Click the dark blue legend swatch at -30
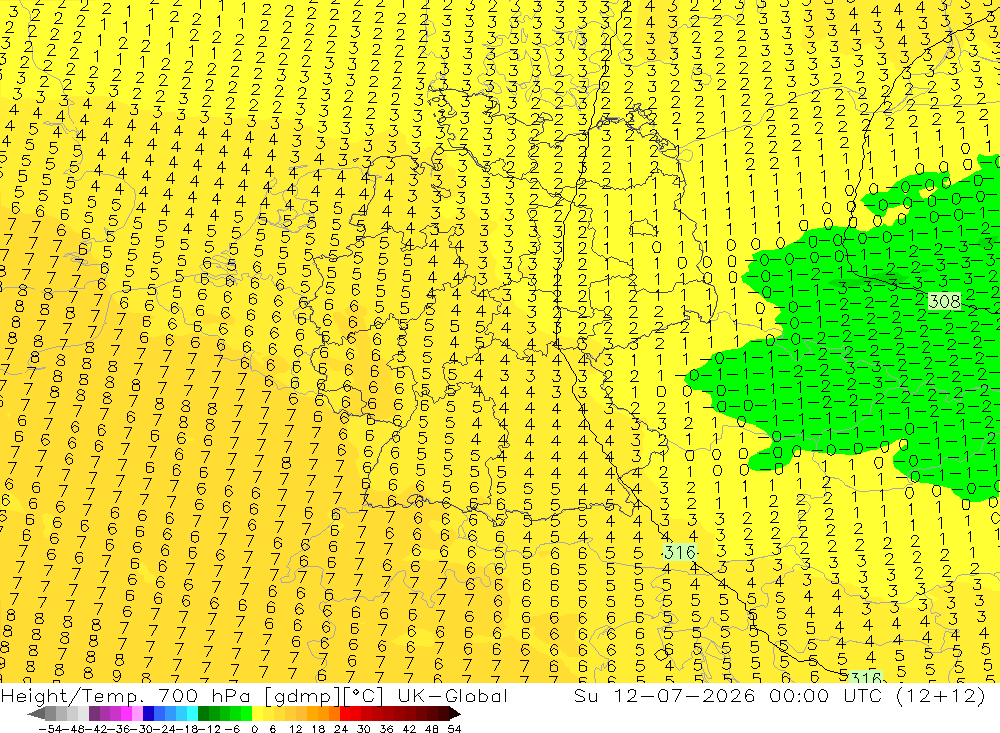Viewport: 1000px width, 733px height. 148,713
